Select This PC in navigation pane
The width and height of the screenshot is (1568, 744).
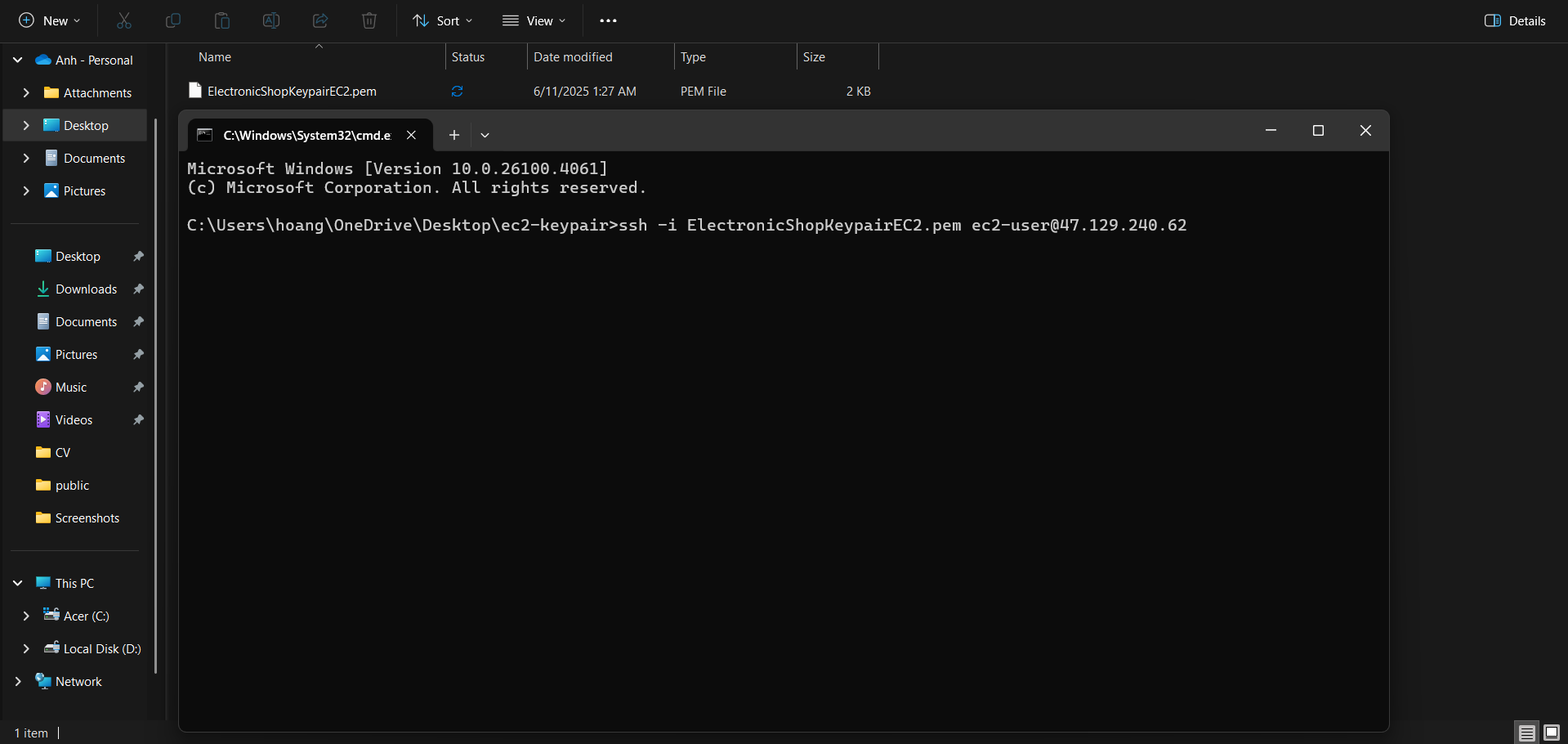[x=65, y=583]
